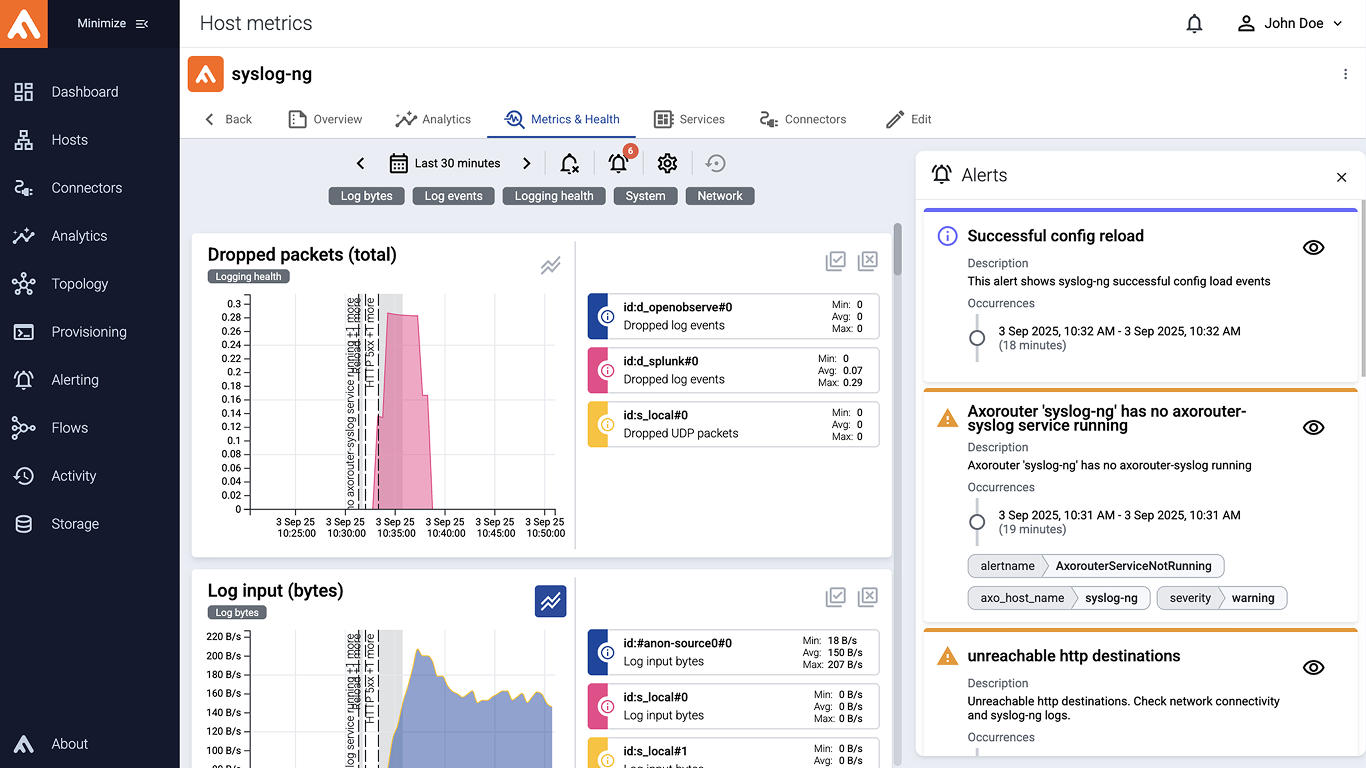Viewport: 1366px width, 768px height.
Task: Close the Alerts panel
Action: (x=1341, y=177)
